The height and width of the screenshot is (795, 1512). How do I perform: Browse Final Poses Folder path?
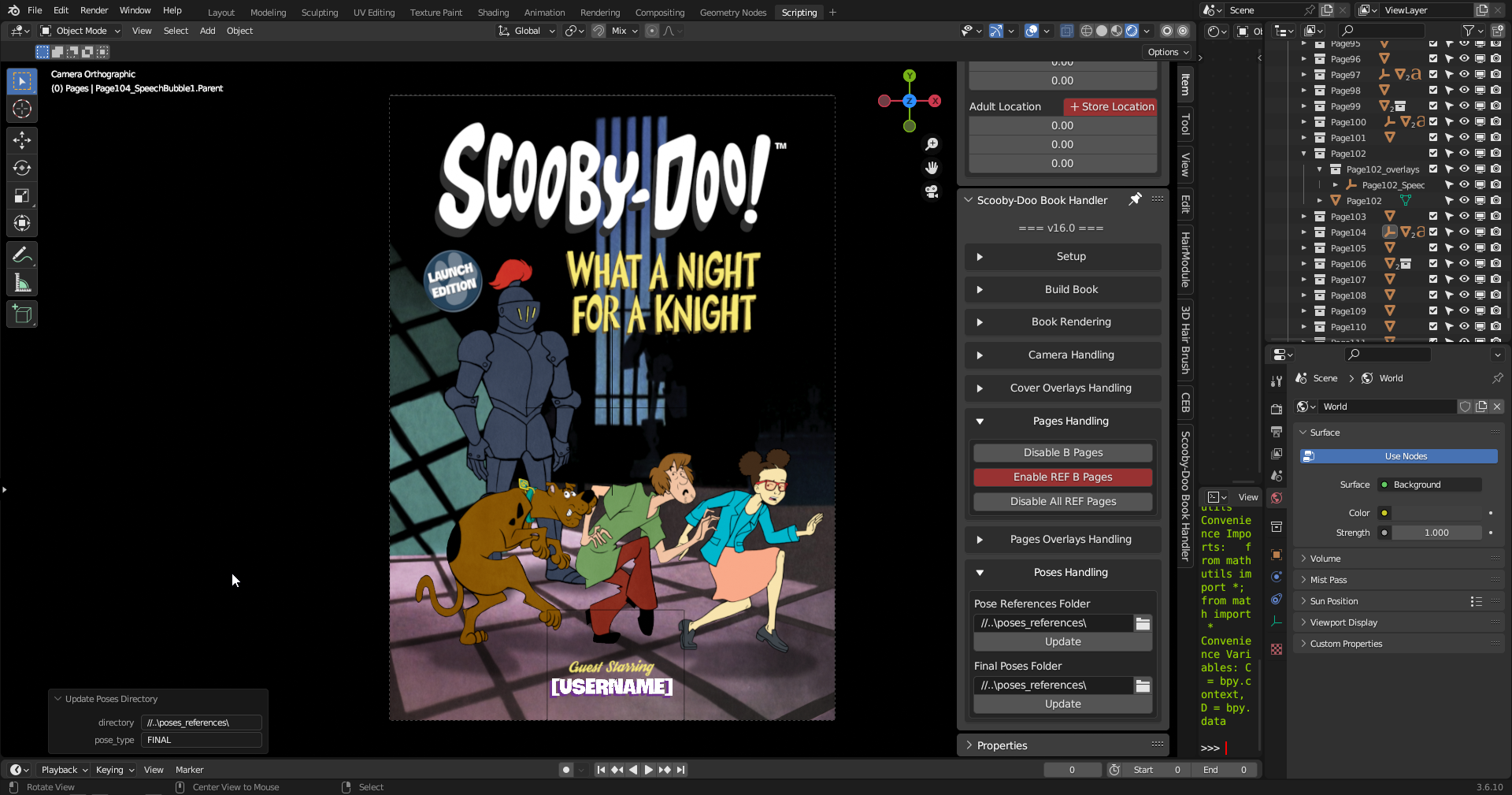[x=1143, y=685]
